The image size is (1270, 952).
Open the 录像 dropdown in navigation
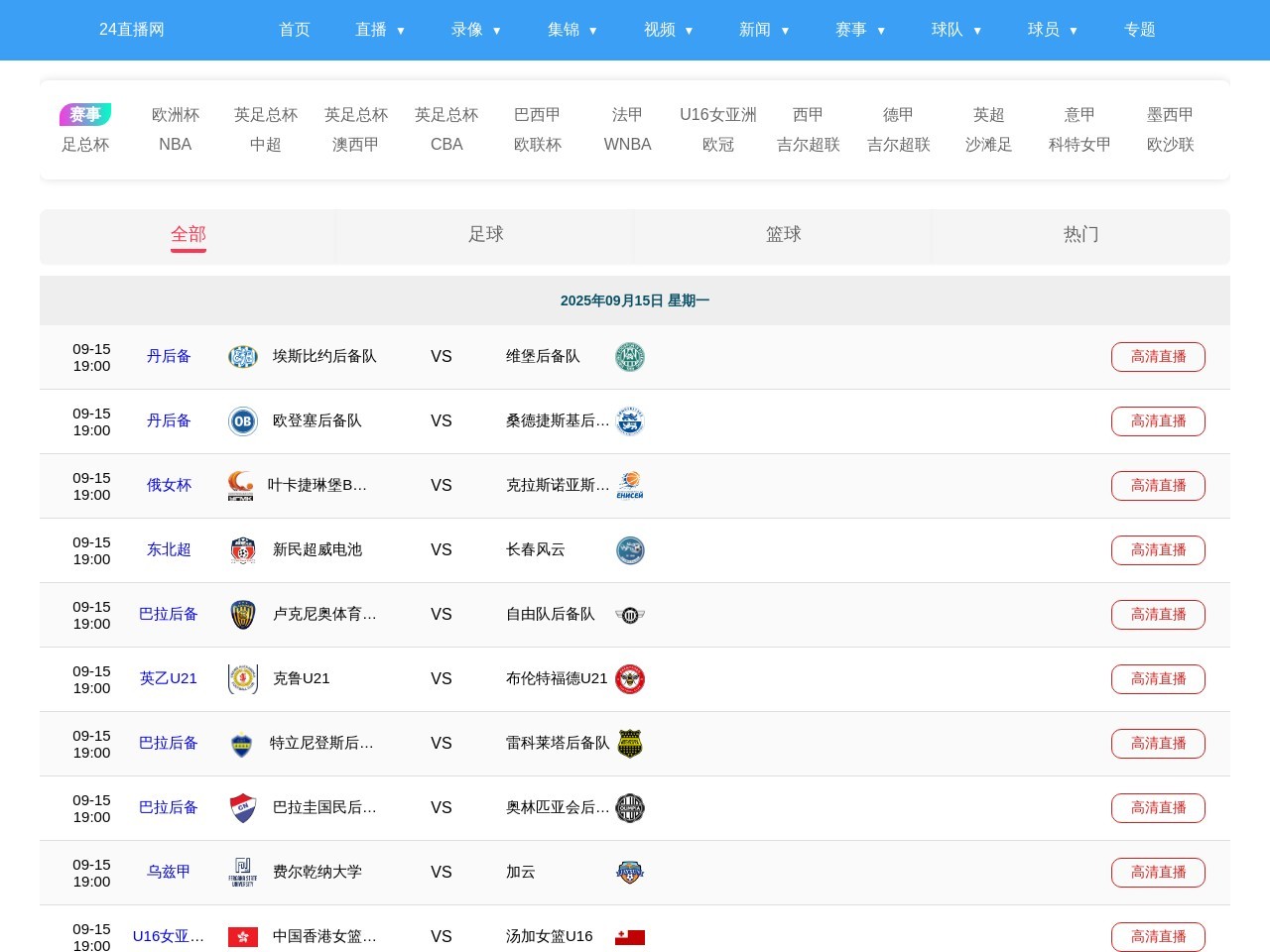[476, 30]
